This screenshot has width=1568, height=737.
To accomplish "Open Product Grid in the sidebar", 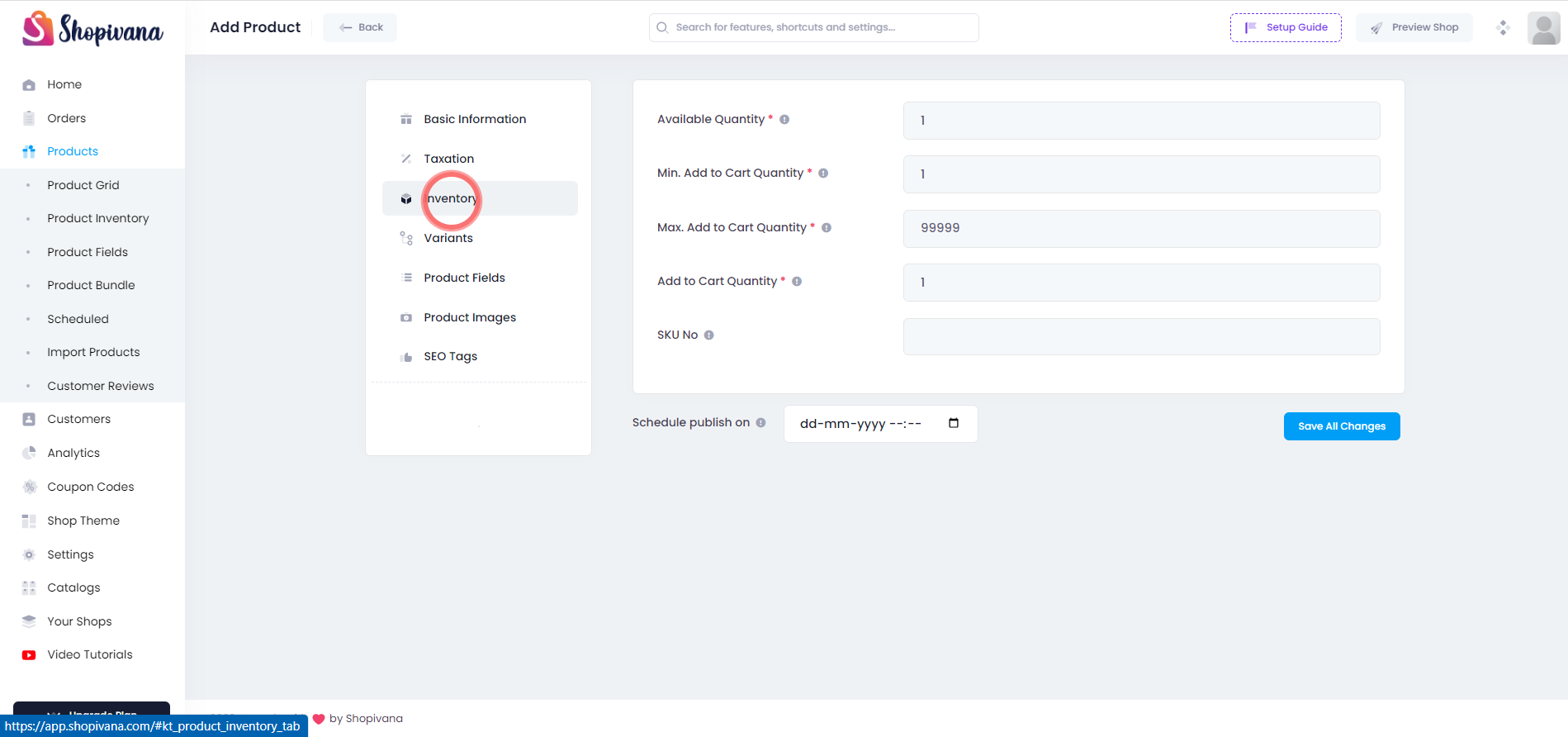I will pos(83,185).
